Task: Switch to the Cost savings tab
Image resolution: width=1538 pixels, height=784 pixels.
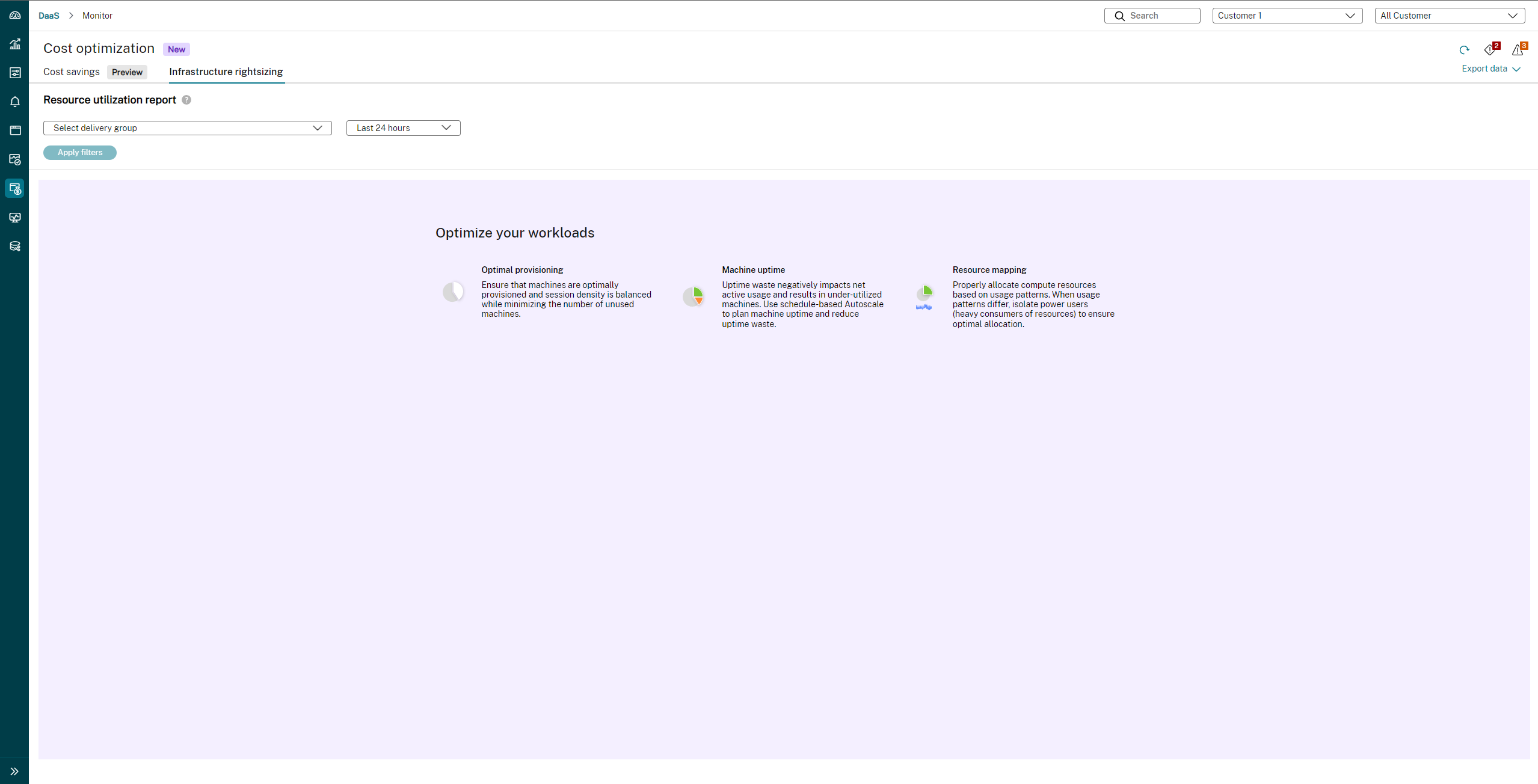Action: coord(72,72)
